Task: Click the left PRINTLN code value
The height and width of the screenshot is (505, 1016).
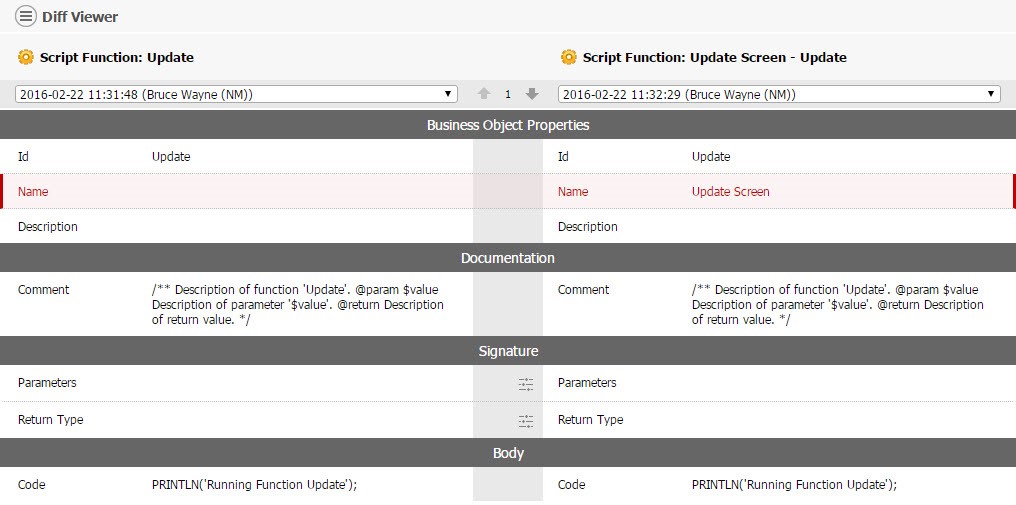Action: tap(254, 485)
